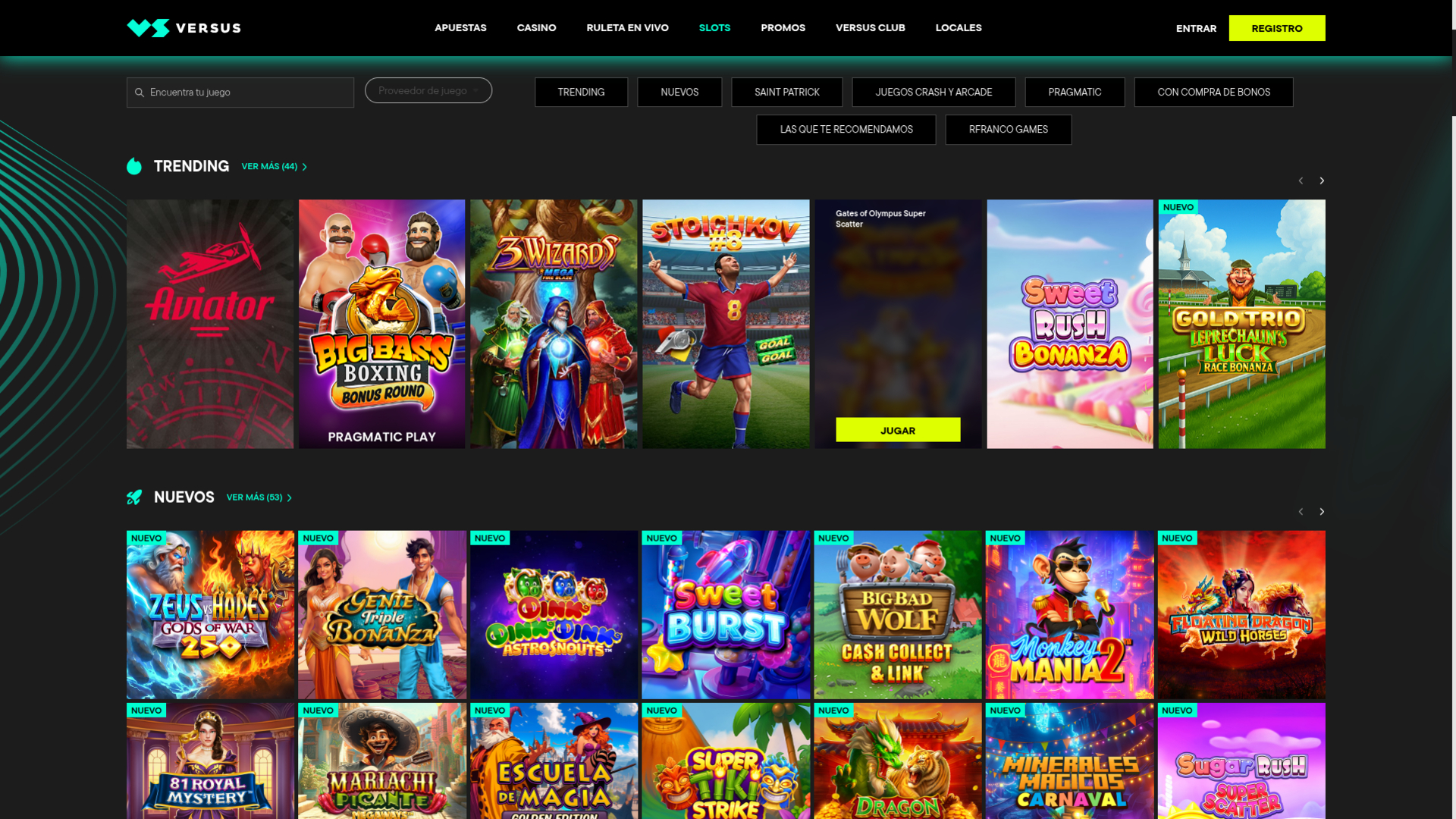Click the left arrow of the Nuevos carousel
The width and height of the screenshot is (1456, 819).
tap(1301, 511)
